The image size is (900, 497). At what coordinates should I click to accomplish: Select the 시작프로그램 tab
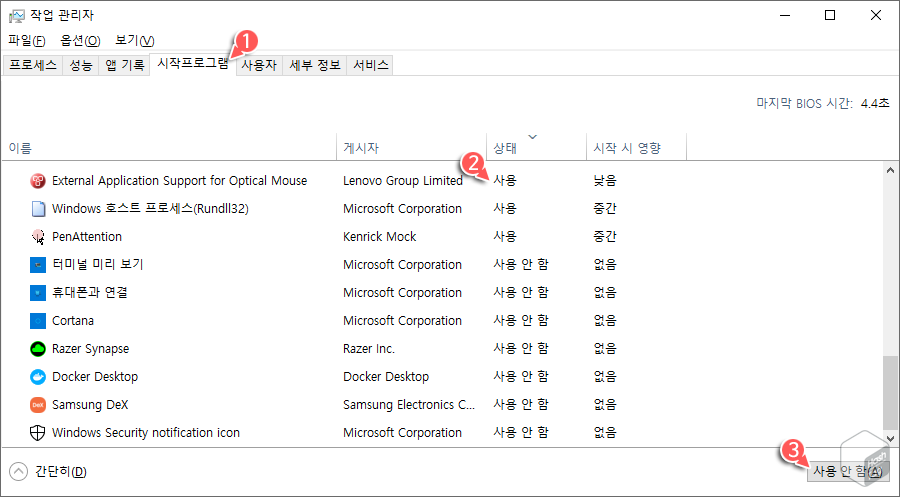(x=193, y=64)
